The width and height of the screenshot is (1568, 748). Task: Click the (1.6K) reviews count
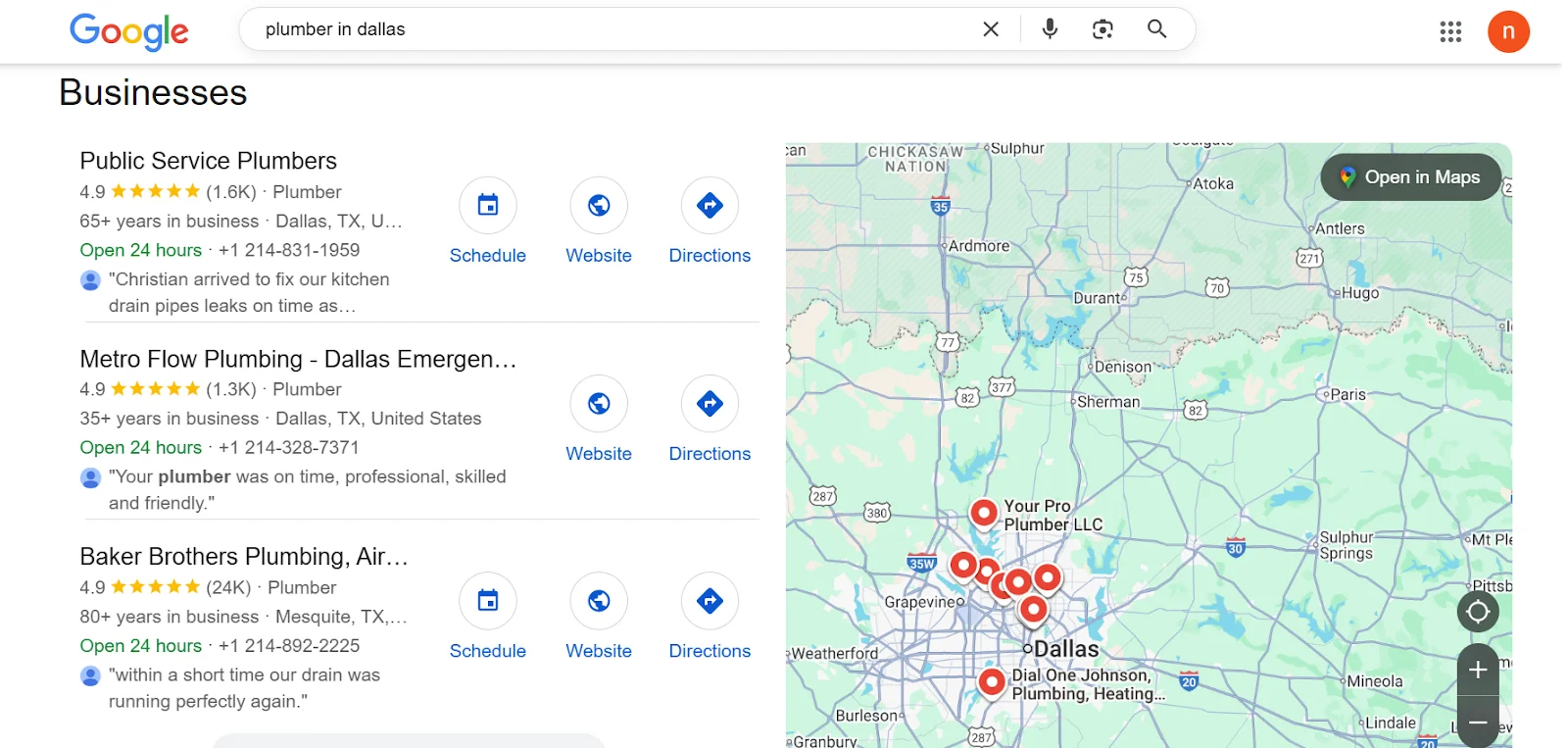[x=231, y=192]
